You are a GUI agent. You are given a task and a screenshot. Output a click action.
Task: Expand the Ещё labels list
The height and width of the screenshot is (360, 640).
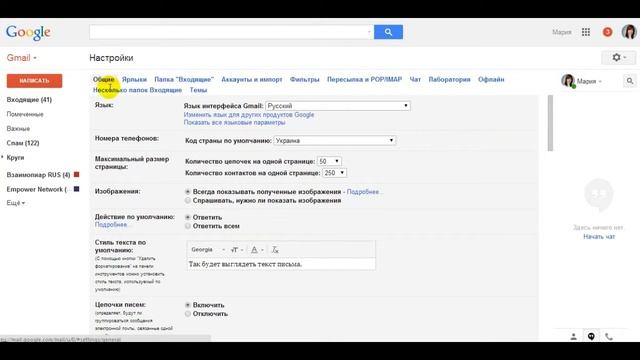coord(16,203)
